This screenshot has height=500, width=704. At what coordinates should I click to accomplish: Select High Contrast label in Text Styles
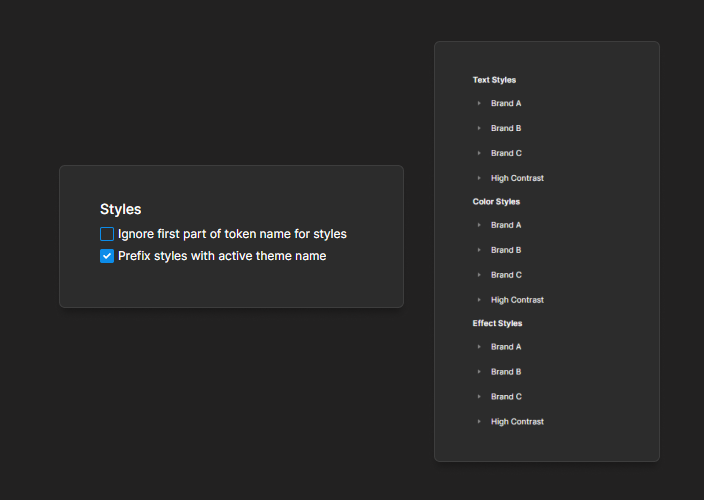coord(517,178)
